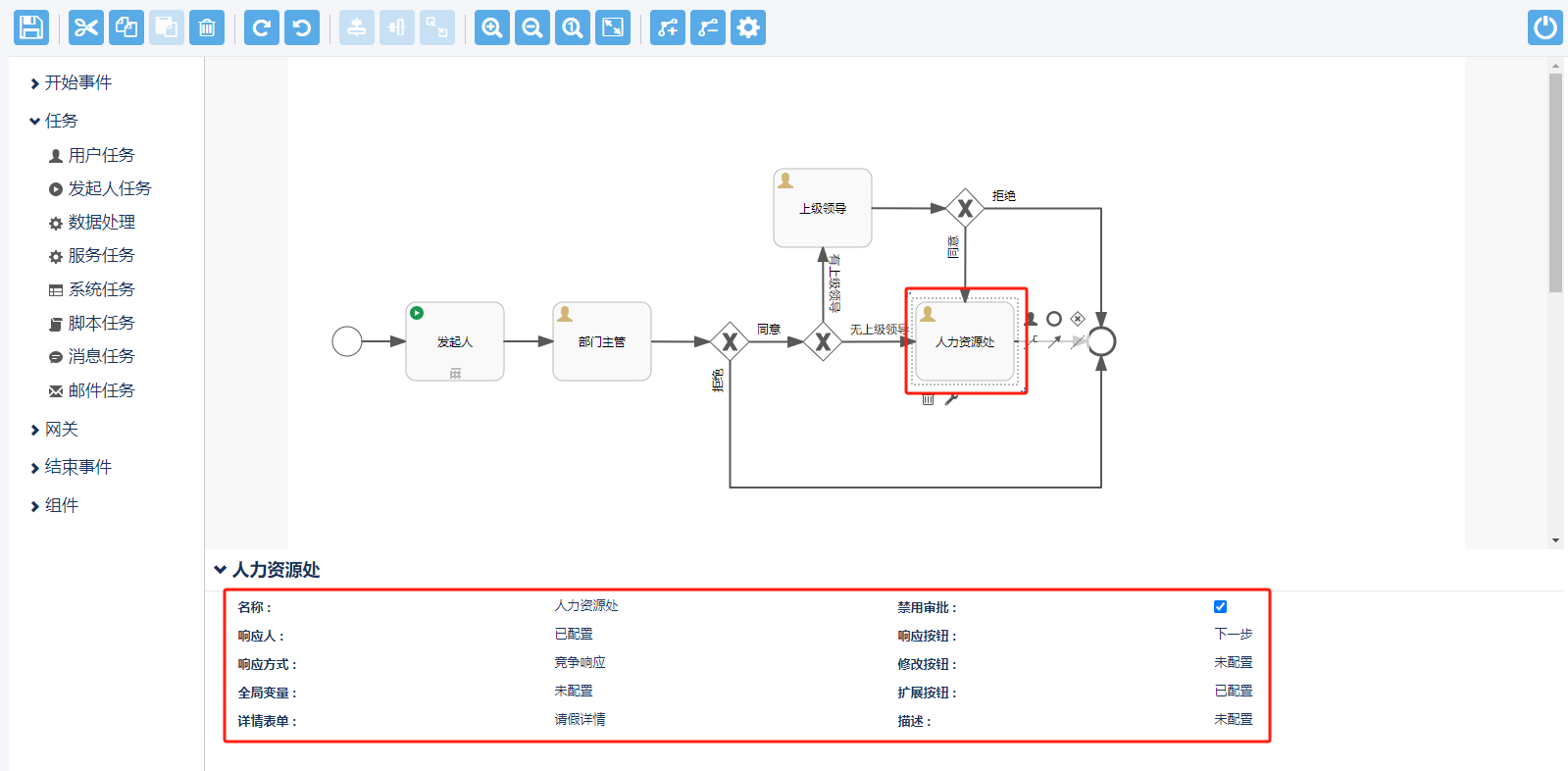Click the power icon at top right
This screenshot has height=771, width=1568.
1544,27
